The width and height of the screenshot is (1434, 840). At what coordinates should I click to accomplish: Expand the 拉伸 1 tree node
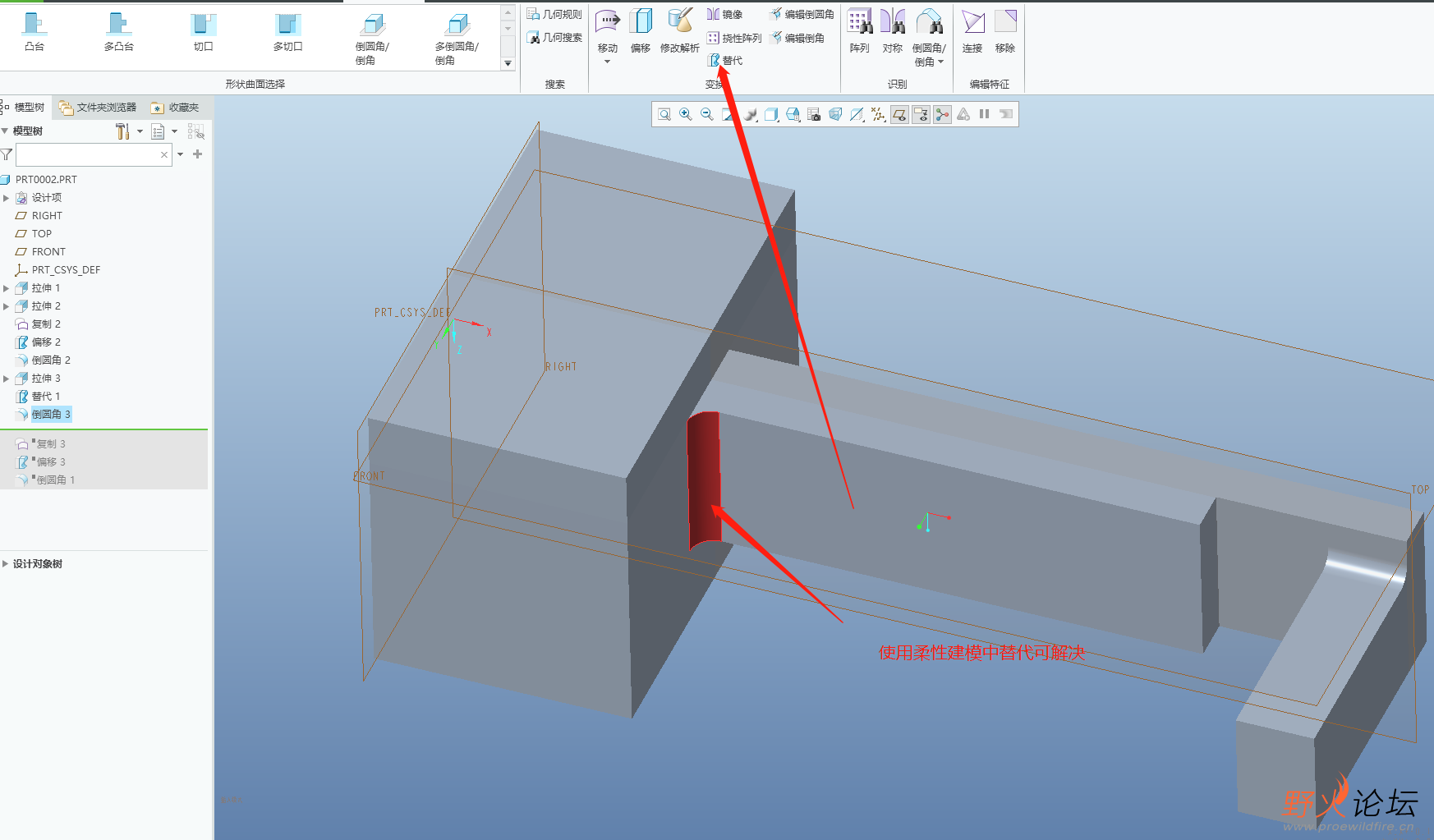pyautogui.click(x=6, y=288)
